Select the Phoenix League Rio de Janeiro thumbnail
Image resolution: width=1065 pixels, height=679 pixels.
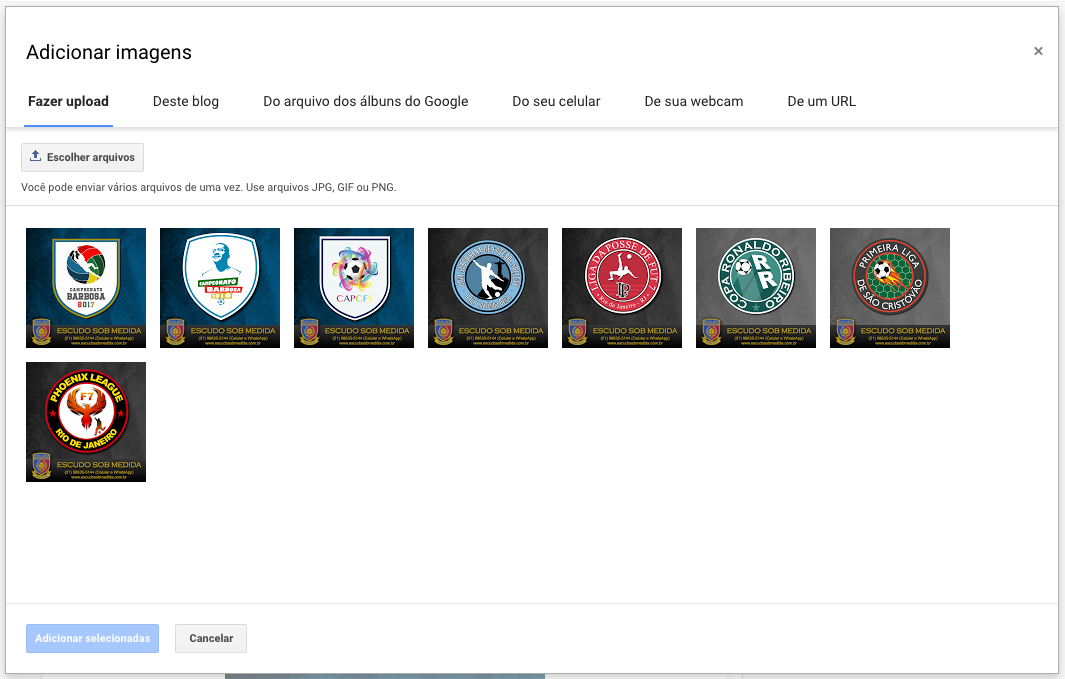pos(86,422)
